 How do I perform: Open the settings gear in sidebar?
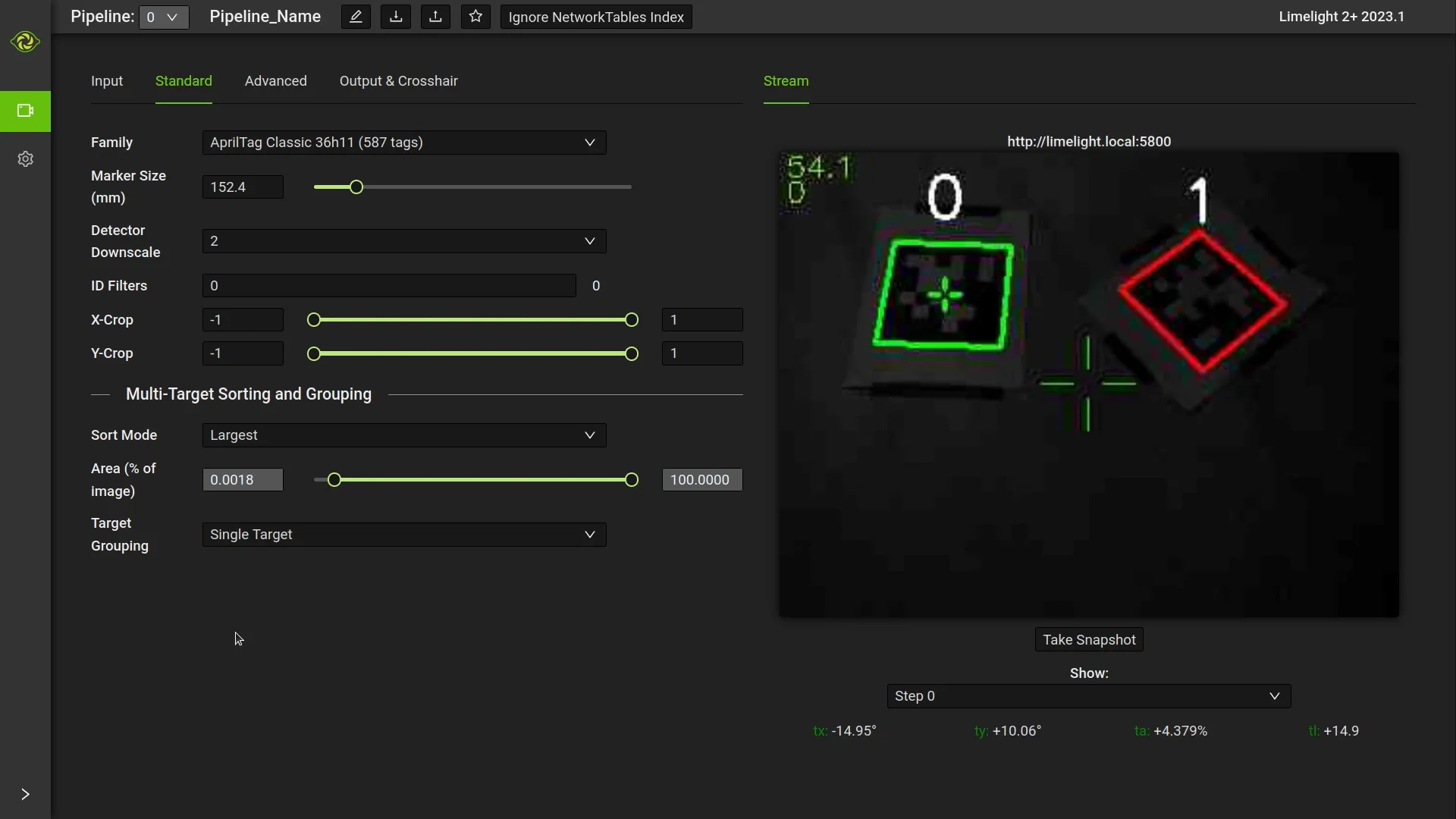pyautogui.click(x=25, y=158)
